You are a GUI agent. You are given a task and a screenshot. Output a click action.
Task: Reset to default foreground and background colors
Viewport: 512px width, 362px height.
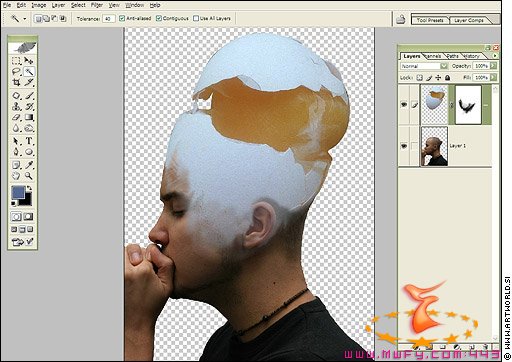point(14,203)
